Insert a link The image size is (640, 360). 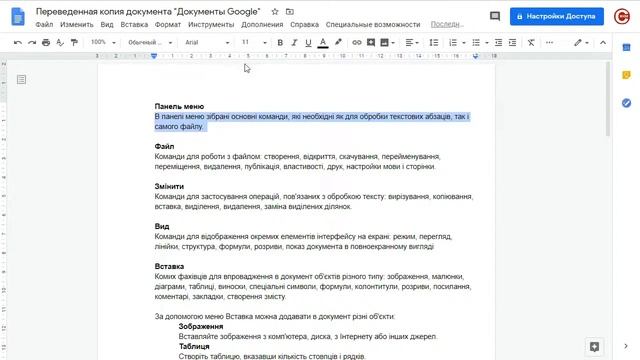point(357,42)
